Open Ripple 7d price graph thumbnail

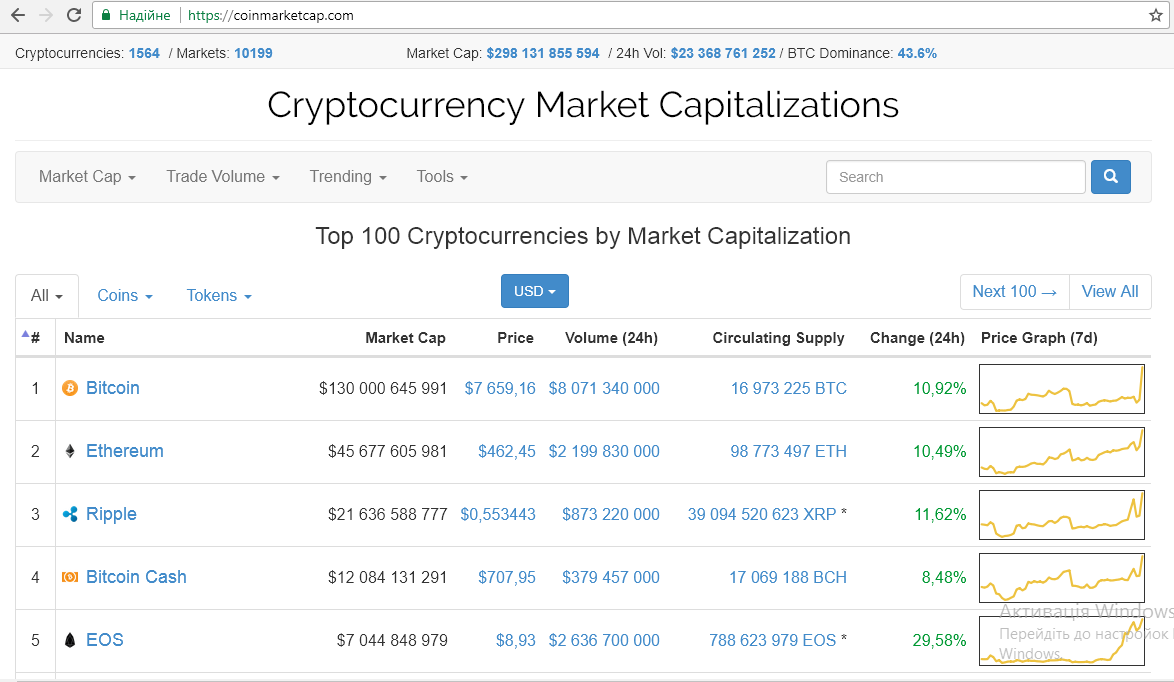pos(1062,514)
